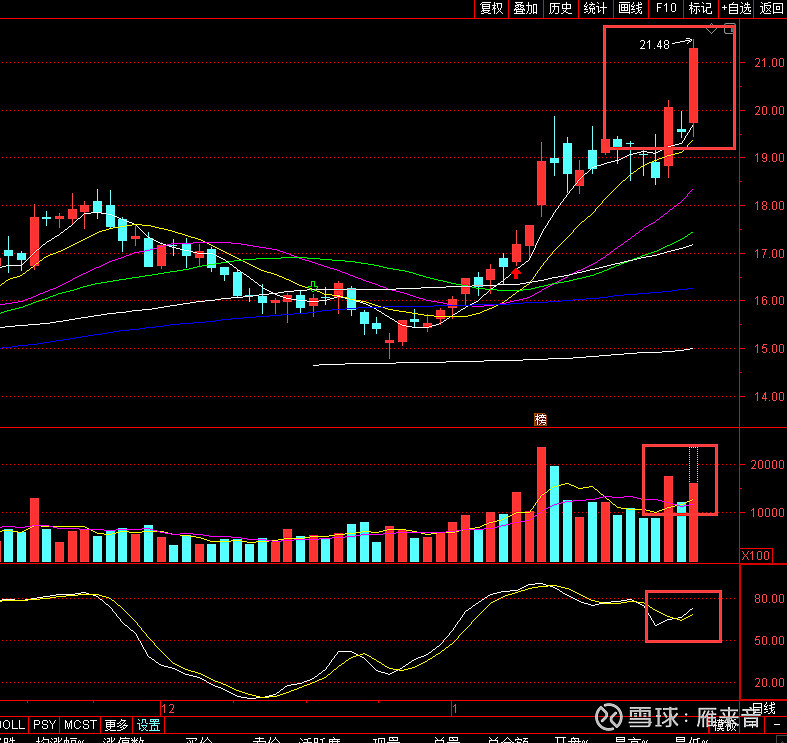Image resolution: width=787 pixels, height=743 pixels.
Task: Click the 20.00 indicator axis label
Action: tap(769, 682)
